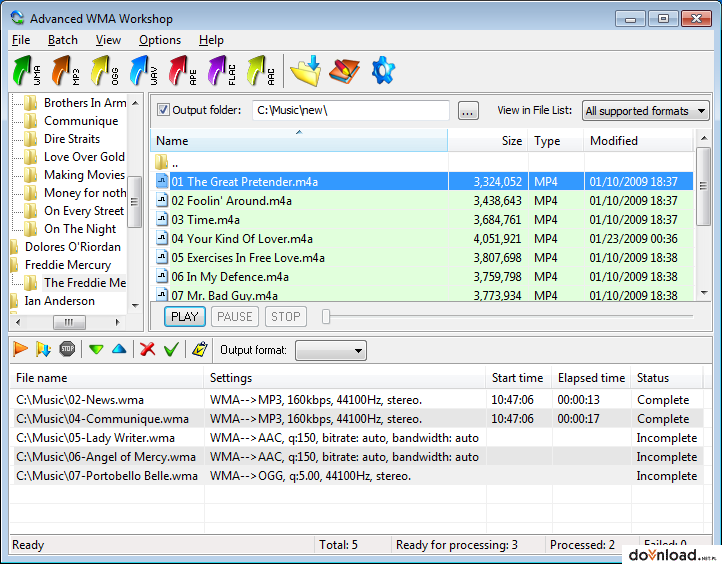This screenshot has height=564, width=722.
Task: Select the Ian Anderson folder
Action: (59, 301)
